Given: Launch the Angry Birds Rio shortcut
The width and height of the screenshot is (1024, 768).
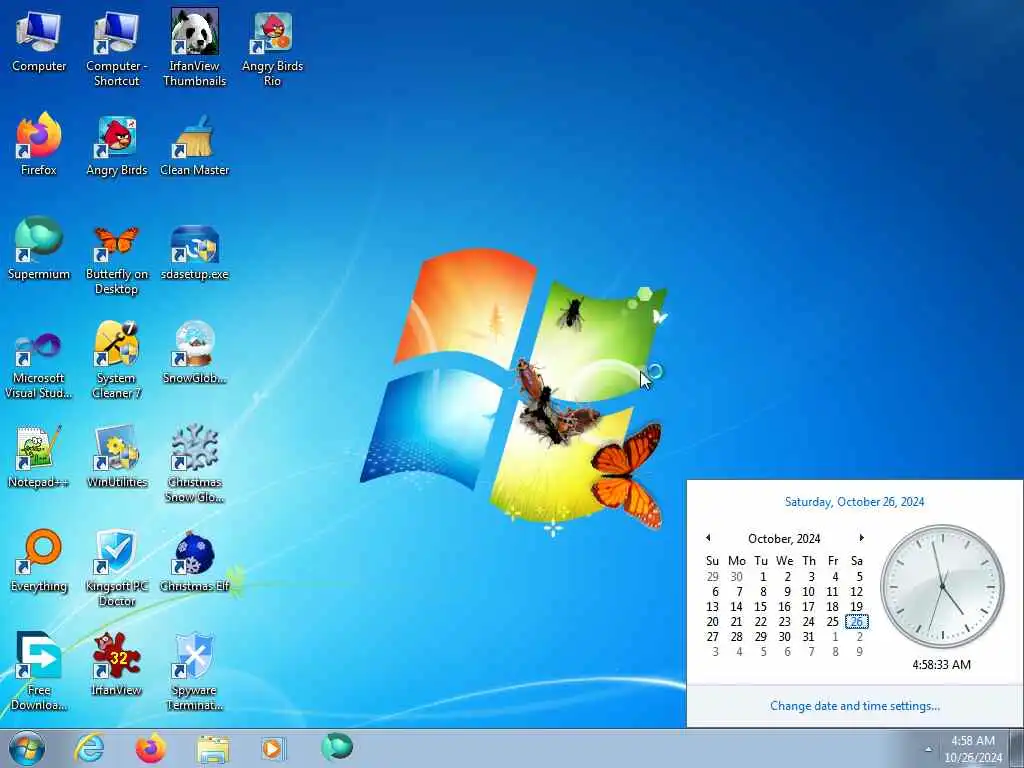Looking at the screenshot, I should tap(272, 48).
